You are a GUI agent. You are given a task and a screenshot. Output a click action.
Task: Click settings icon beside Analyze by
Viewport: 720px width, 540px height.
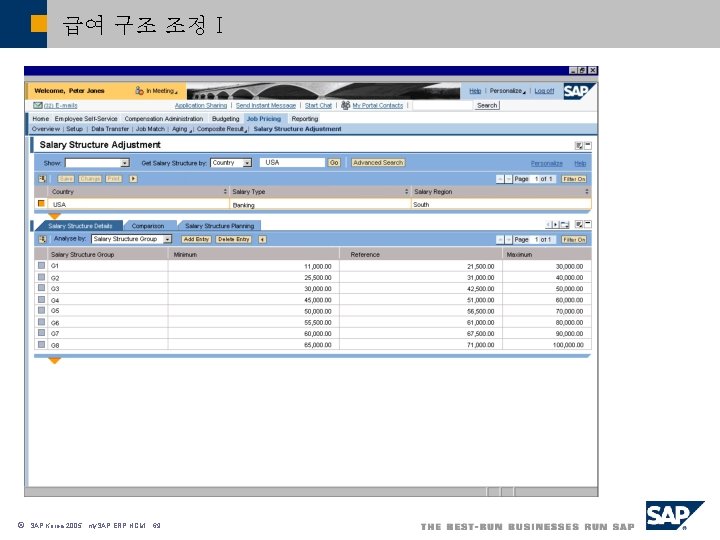tap(42, 239)
